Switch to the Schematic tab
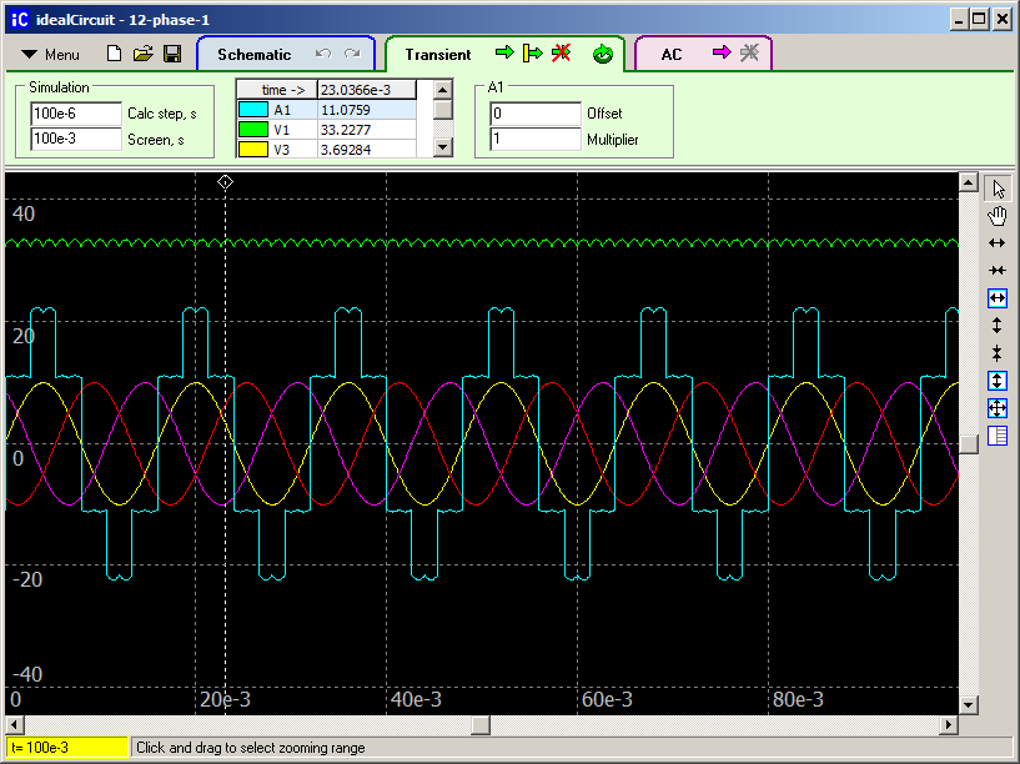This screenshot has width=1020, height=764. tap(255, 54)
